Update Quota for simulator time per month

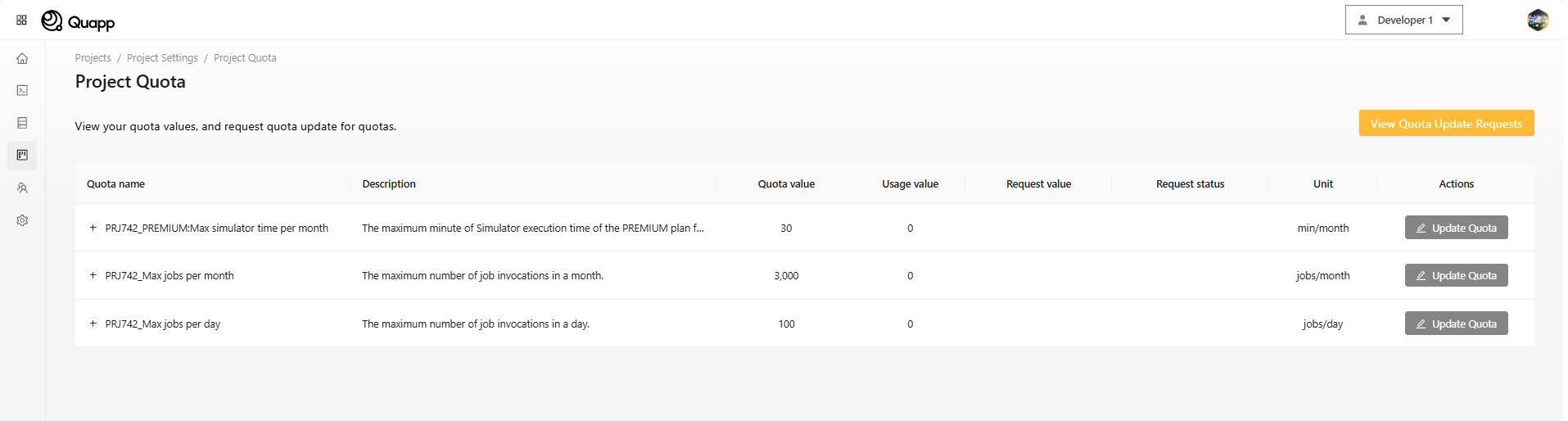point(1456,228)
